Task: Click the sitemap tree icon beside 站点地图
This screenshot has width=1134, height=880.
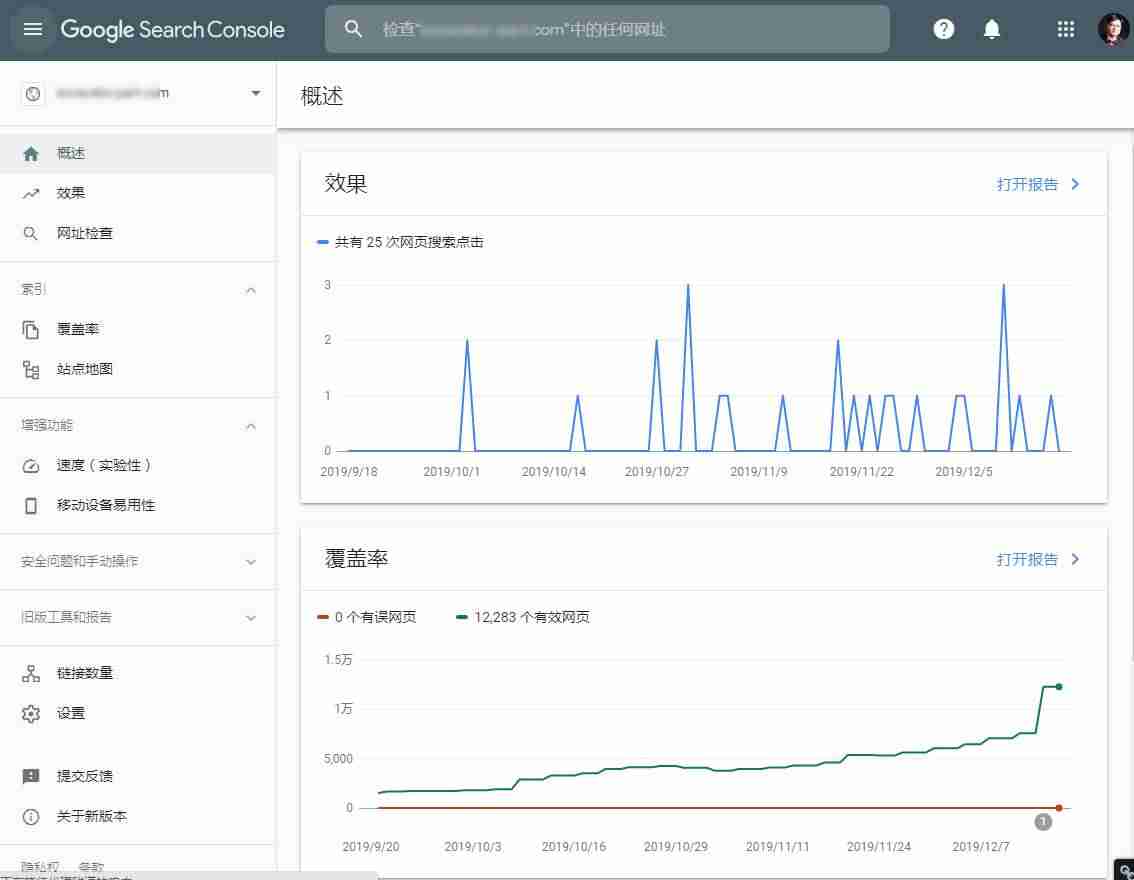Action: 30,369
